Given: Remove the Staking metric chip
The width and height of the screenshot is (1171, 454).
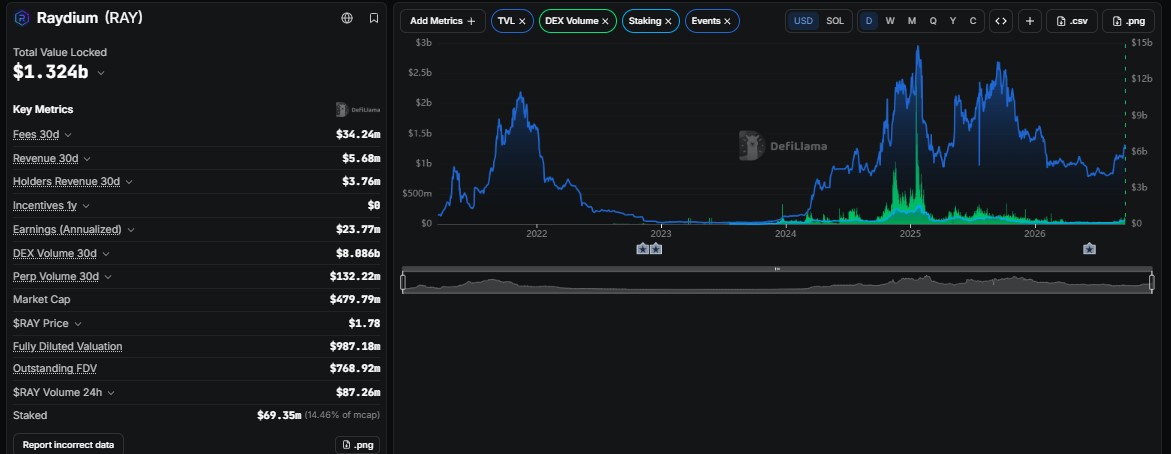Looking at the screenshot, I should pyautogui.click(x=668, y=21).
